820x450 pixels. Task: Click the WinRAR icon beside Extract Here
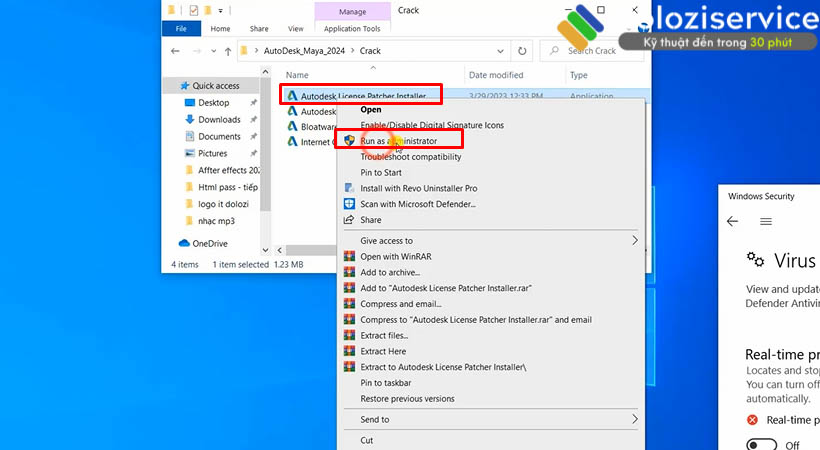point(349,351)
